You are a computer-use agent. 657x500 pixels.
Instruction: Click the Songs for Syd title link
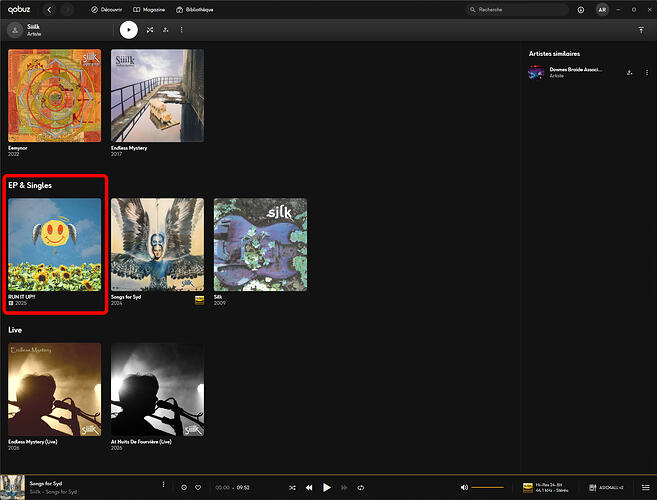tap(126, 297)
